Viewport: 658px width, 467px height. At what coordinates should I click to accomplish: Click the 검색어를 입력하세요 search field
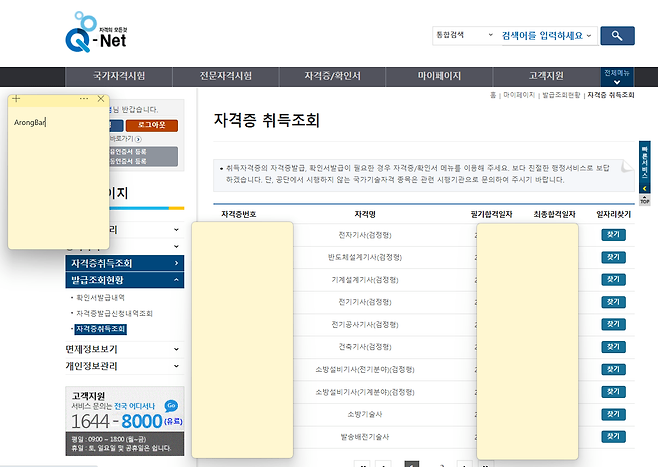tap(547, 36)
